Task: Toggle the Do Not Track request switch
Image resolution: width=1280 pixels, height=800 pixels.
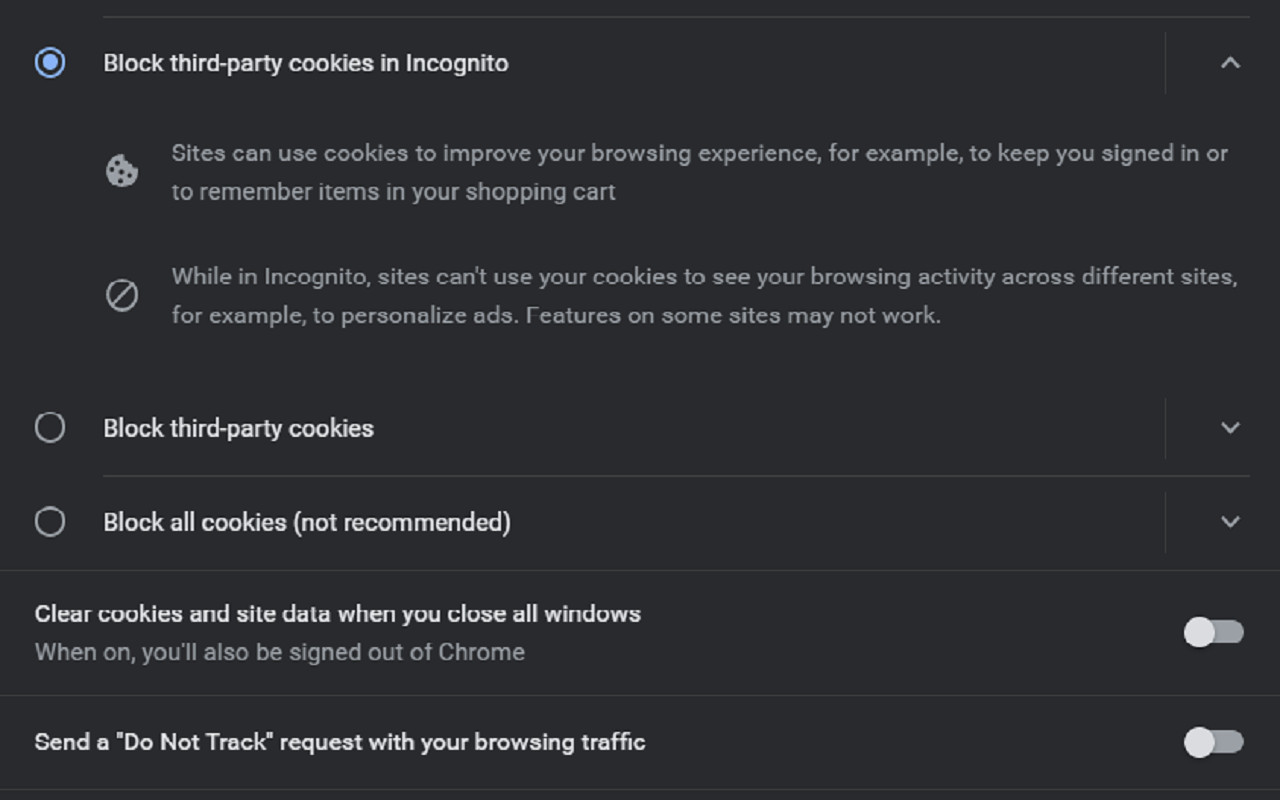Action: pyautogui.click(x=1213, y=742)
